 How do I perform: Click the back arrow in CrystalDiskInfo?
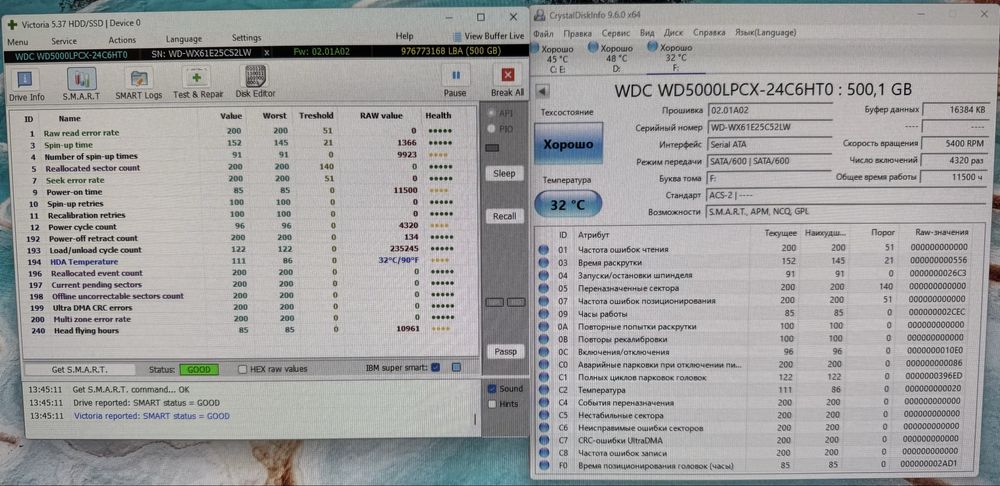click(542, 91)
